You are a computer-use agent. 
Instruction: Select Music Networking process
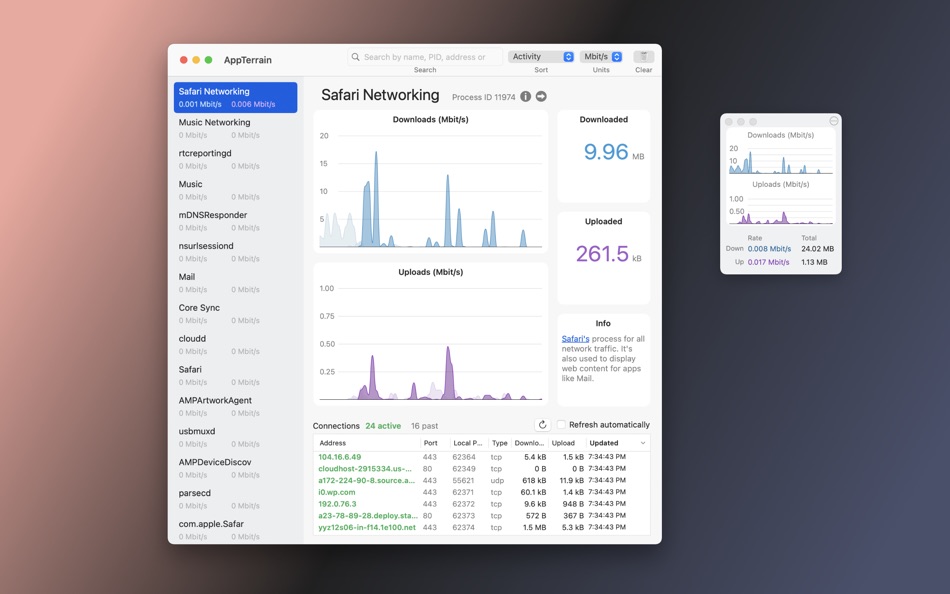pyautogui.click(x=236, y=128)
